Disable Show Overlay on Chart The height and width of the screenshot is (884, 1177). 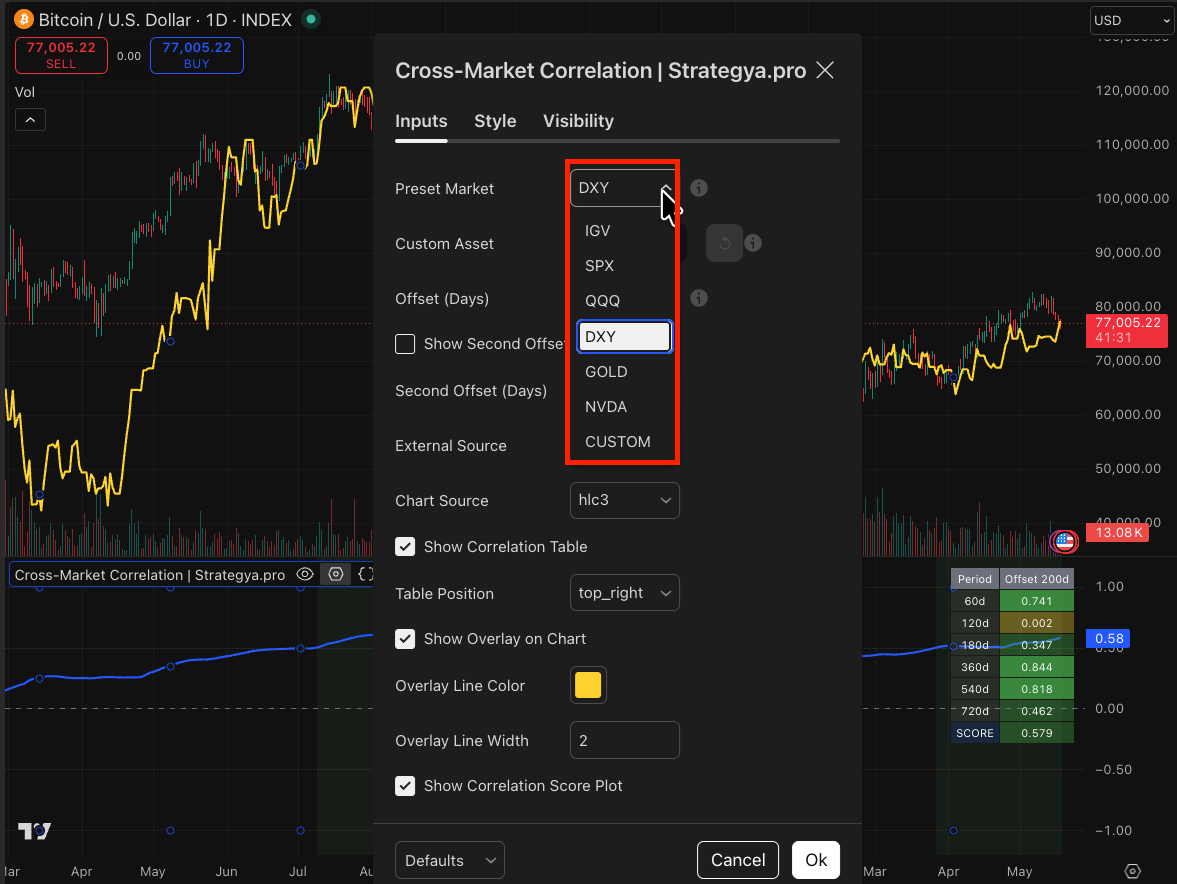405,639
